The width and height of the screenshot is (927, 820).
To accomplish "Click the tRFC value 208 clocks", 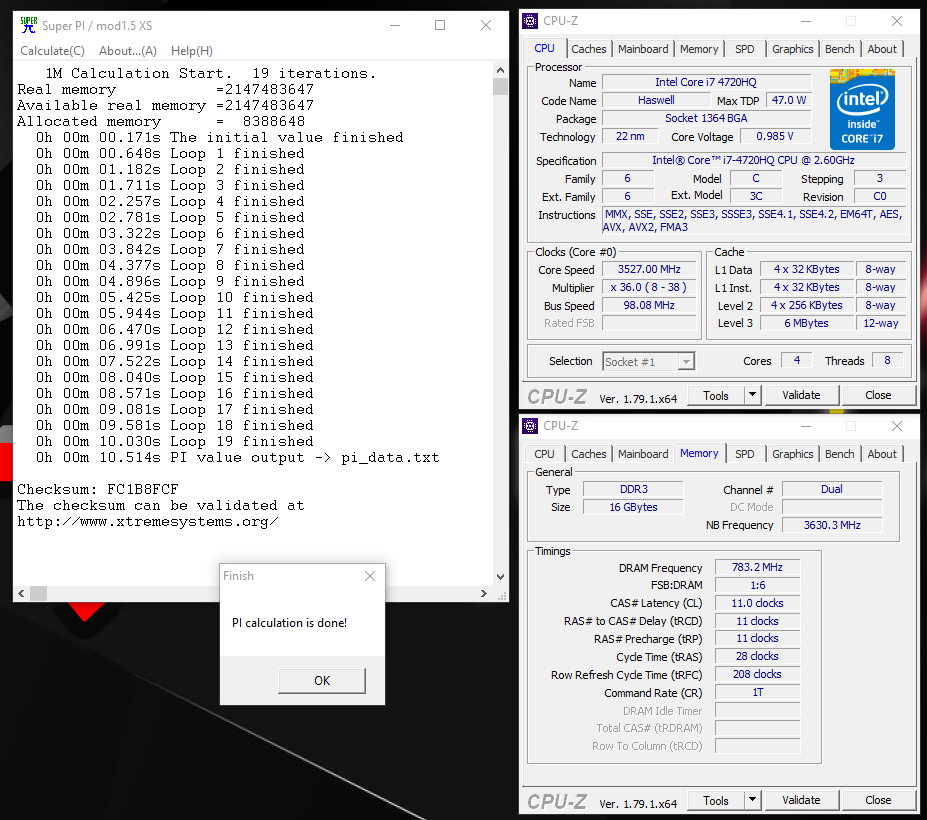I will click(757, 675).
